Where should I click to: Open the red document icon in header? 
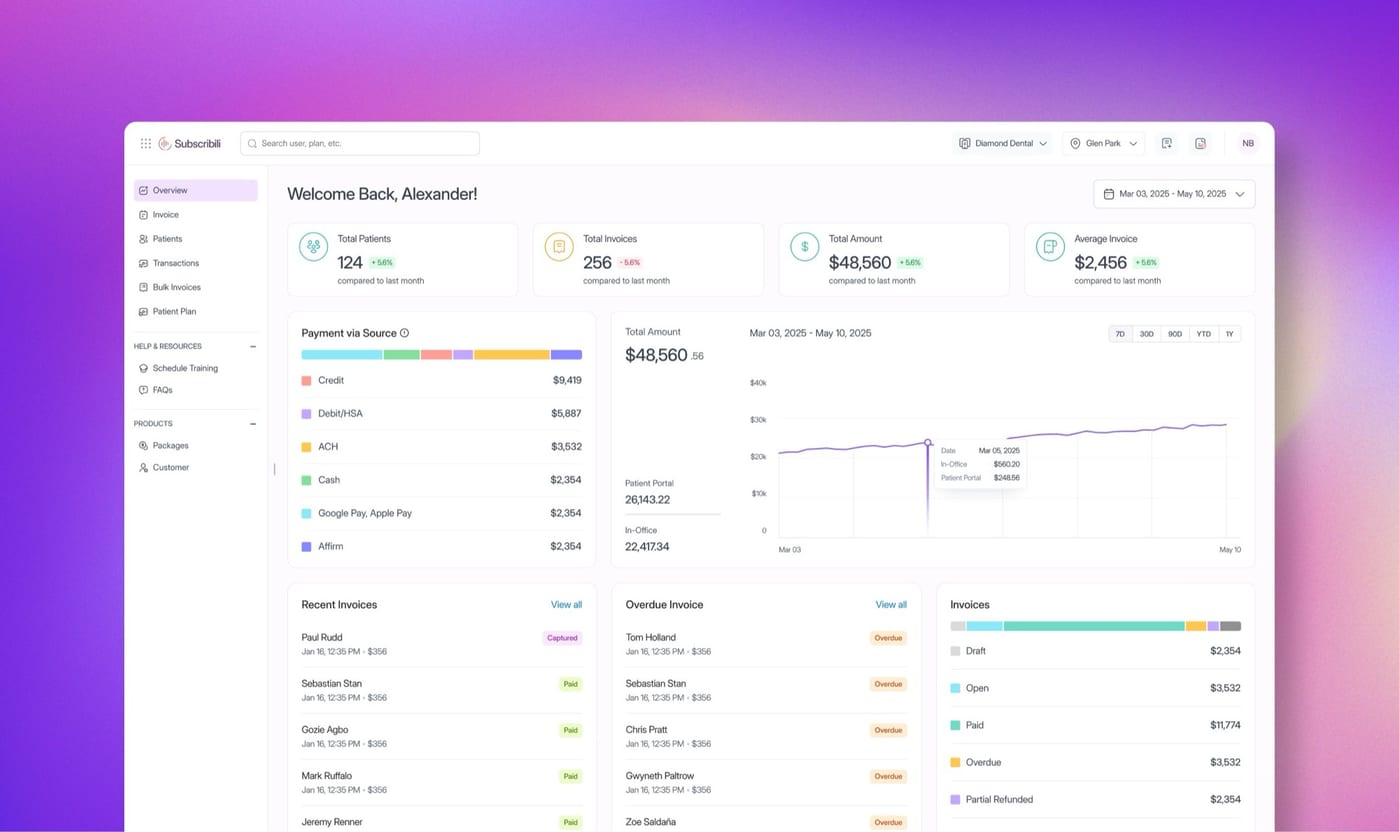(x=1201, y=143)
